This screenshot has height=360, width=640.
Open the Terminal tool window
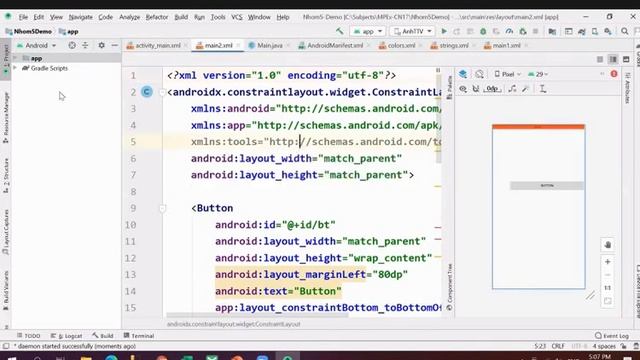point(139,336)
